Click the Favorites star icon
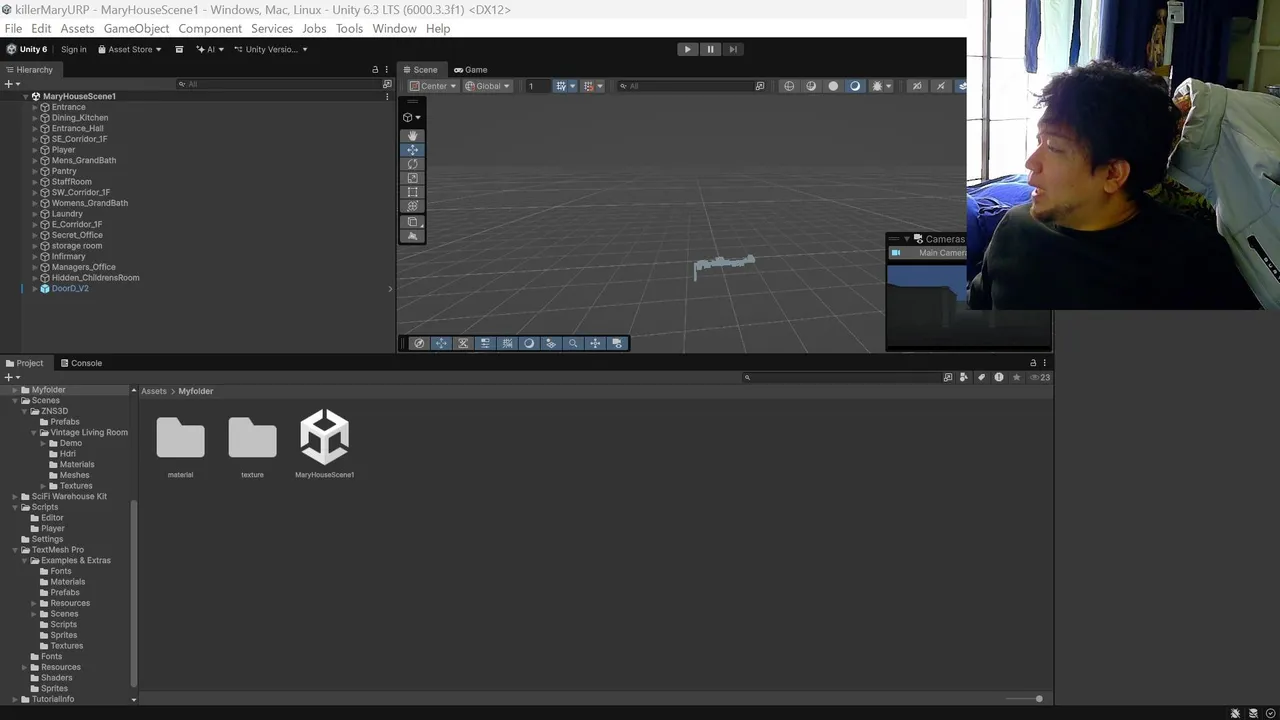1280x720 pixels. [1016, 377]
